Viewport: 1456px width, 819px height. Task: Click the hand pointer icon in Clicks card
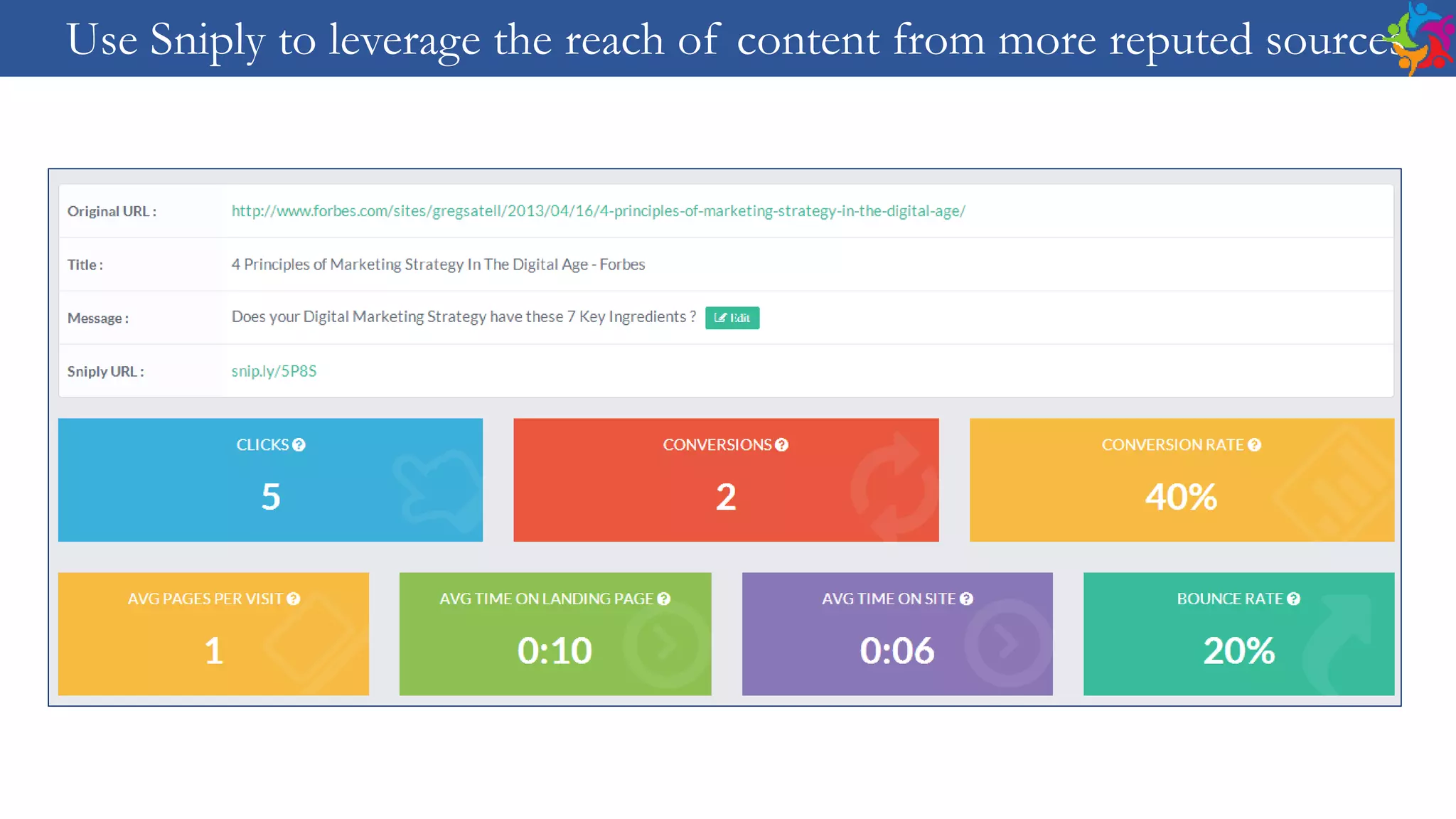(x=438, y=491)
